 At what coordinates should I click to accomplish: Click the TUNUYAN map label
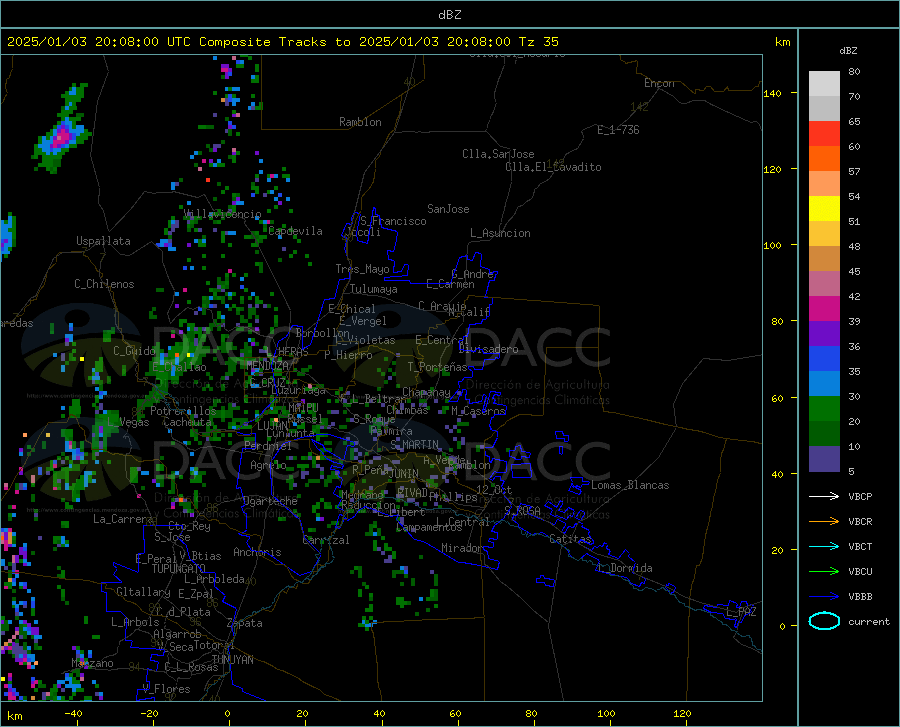232,660
